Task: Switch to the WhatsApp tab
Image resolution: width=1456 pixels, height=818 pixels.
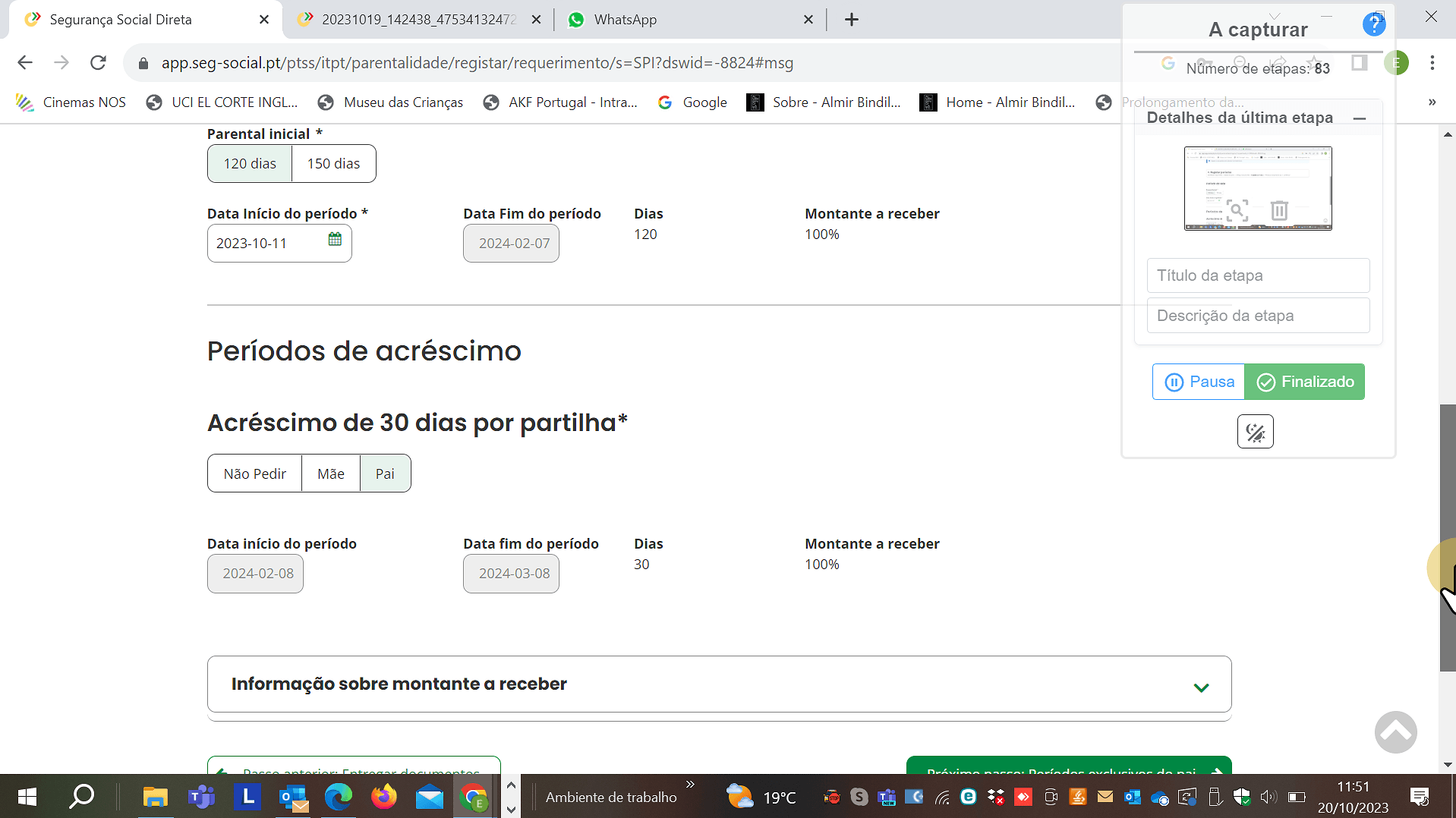Action: click(x=625, y=20)
